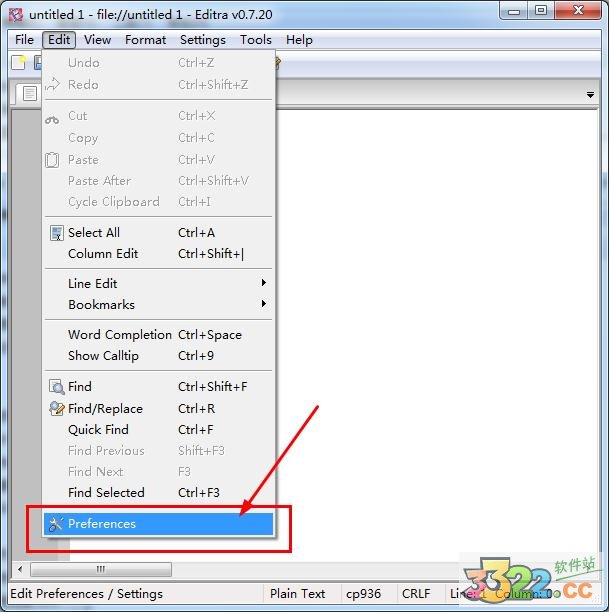609x612 pixels.
Task: Click the greyed Paste After entry
Action: [158, 181]
